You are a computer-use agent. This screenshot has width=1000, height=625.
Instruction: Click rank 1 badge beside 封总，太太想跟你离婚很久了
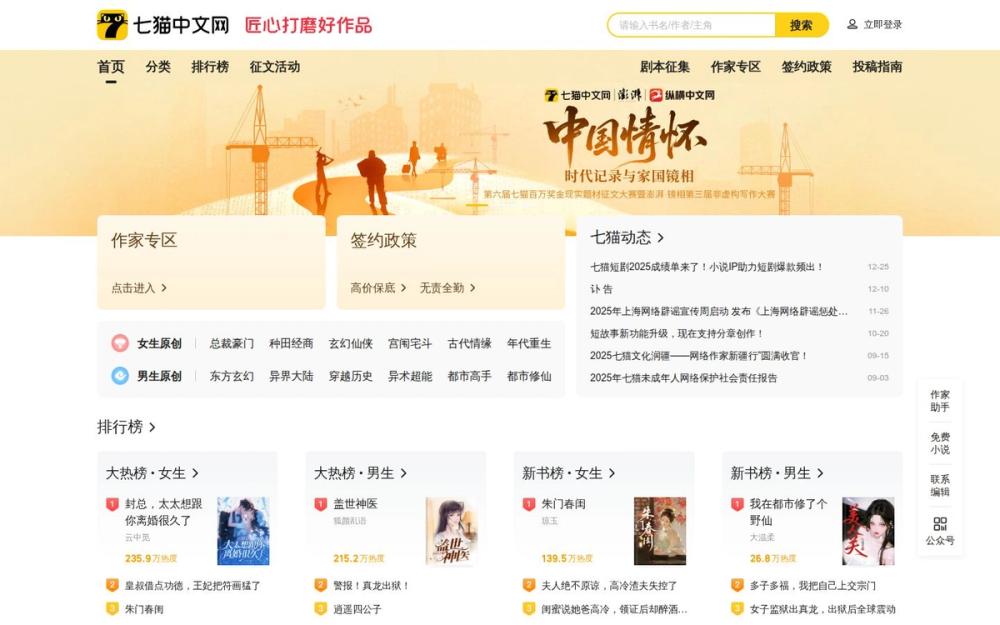112,504
